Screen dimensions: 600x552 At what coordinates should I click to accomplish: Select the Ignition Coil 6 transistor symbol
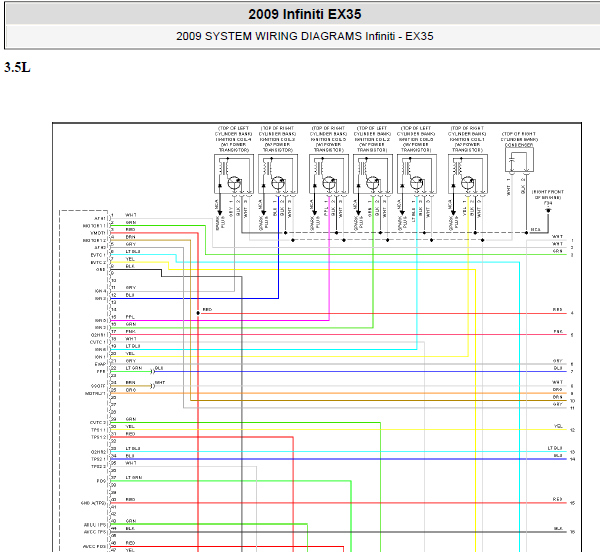point(417,183)
